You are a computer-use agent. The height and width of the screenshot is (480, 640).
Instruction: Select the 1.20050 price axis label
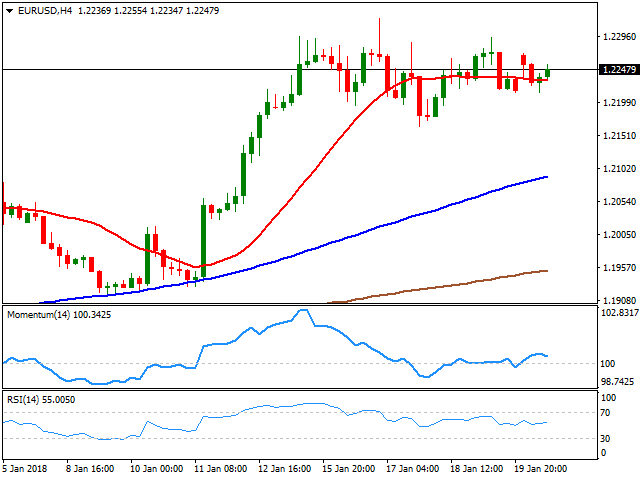pos(619,235)
